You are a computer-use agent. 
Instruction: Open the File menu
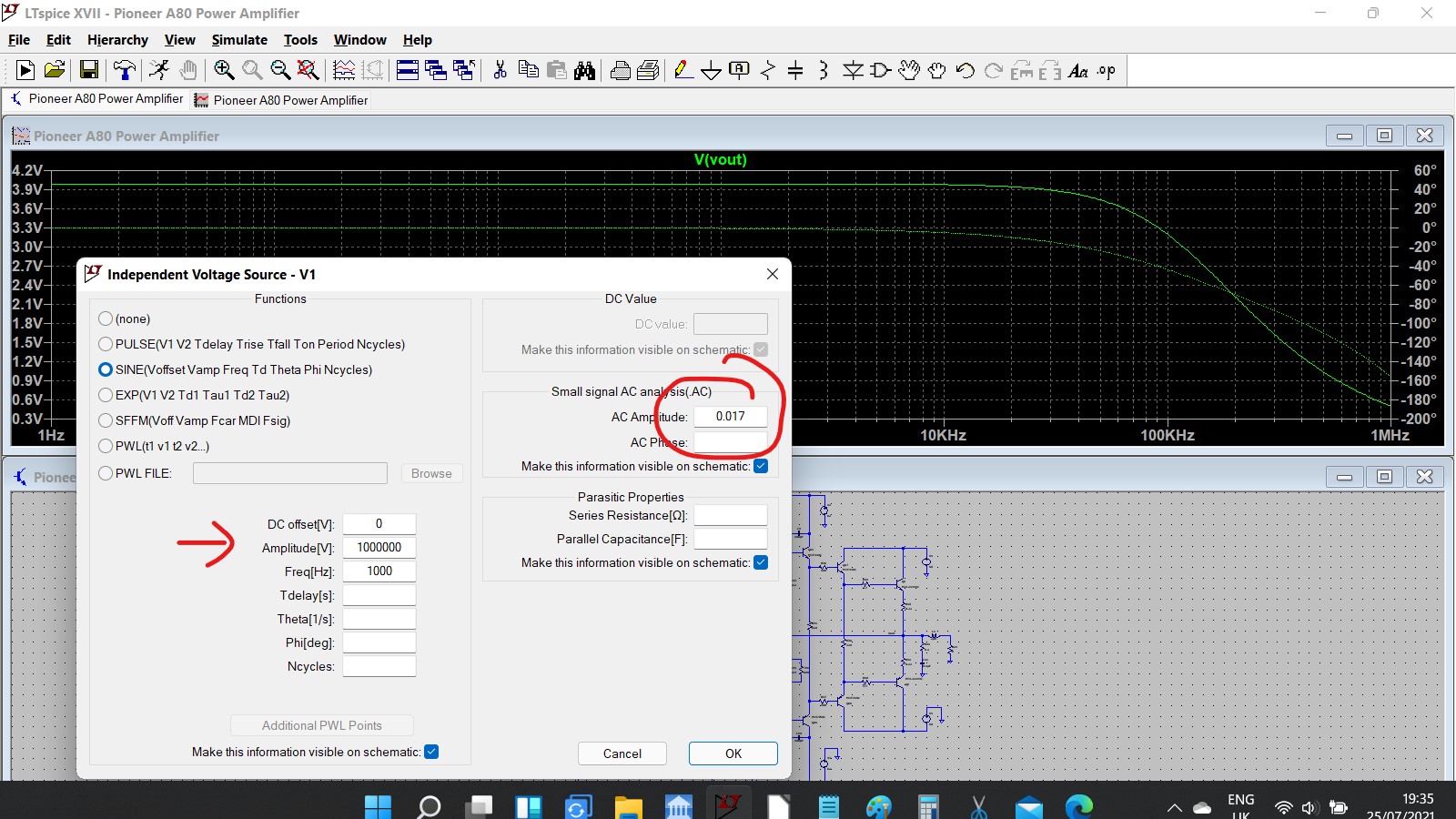(19, 40)
